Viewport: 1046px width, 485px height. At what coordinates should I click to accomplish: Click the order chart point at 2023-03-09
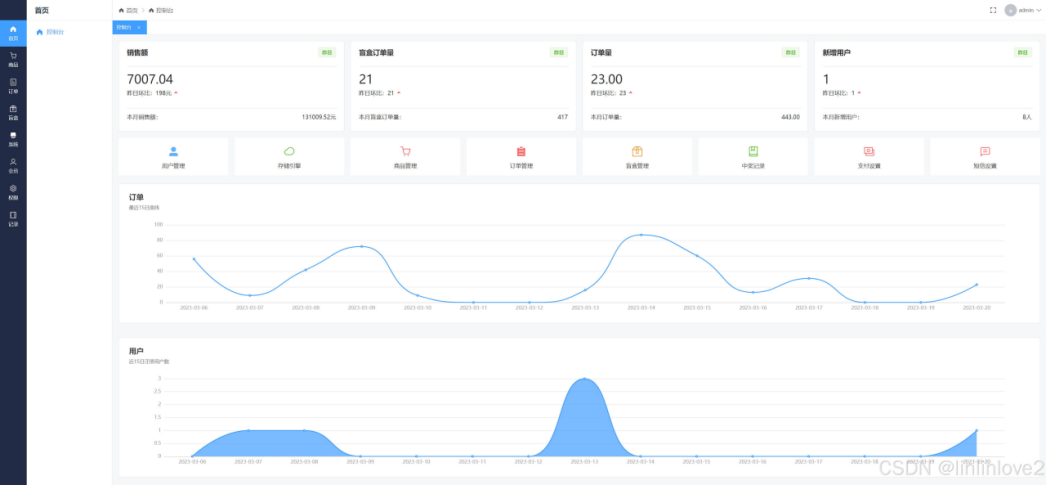[362, 246]
